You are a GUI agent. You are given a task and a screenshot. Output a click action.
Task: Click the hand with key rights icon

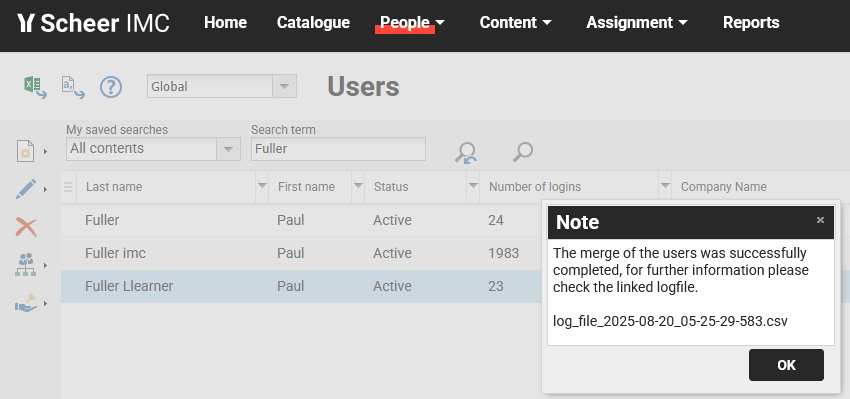25,303
